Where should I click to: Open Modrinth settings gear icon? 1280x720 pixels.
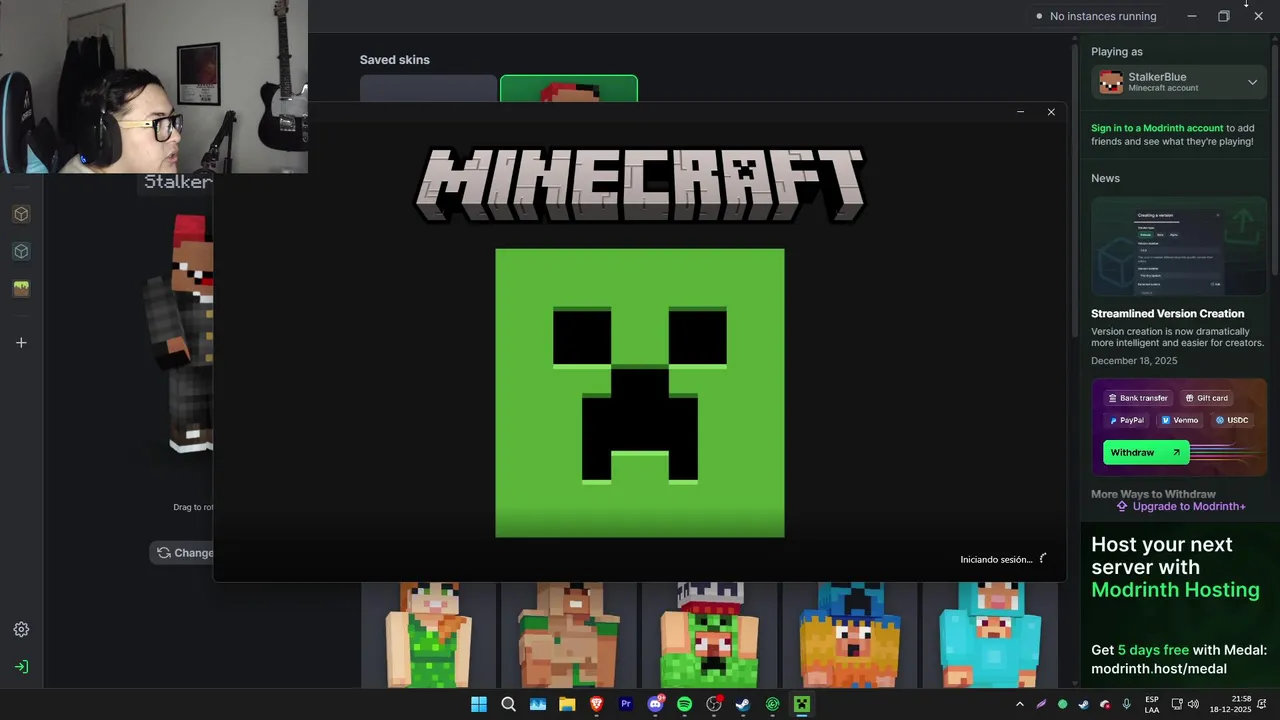[x=21, y=629]
